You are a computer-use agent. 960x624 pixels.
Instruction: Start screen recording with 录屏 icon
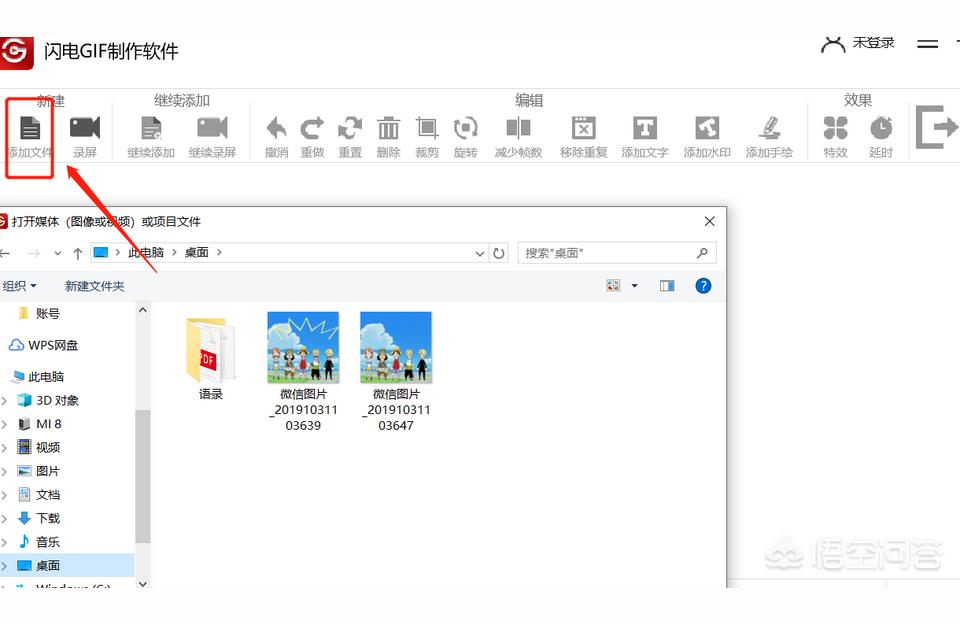tap(85, 130)
